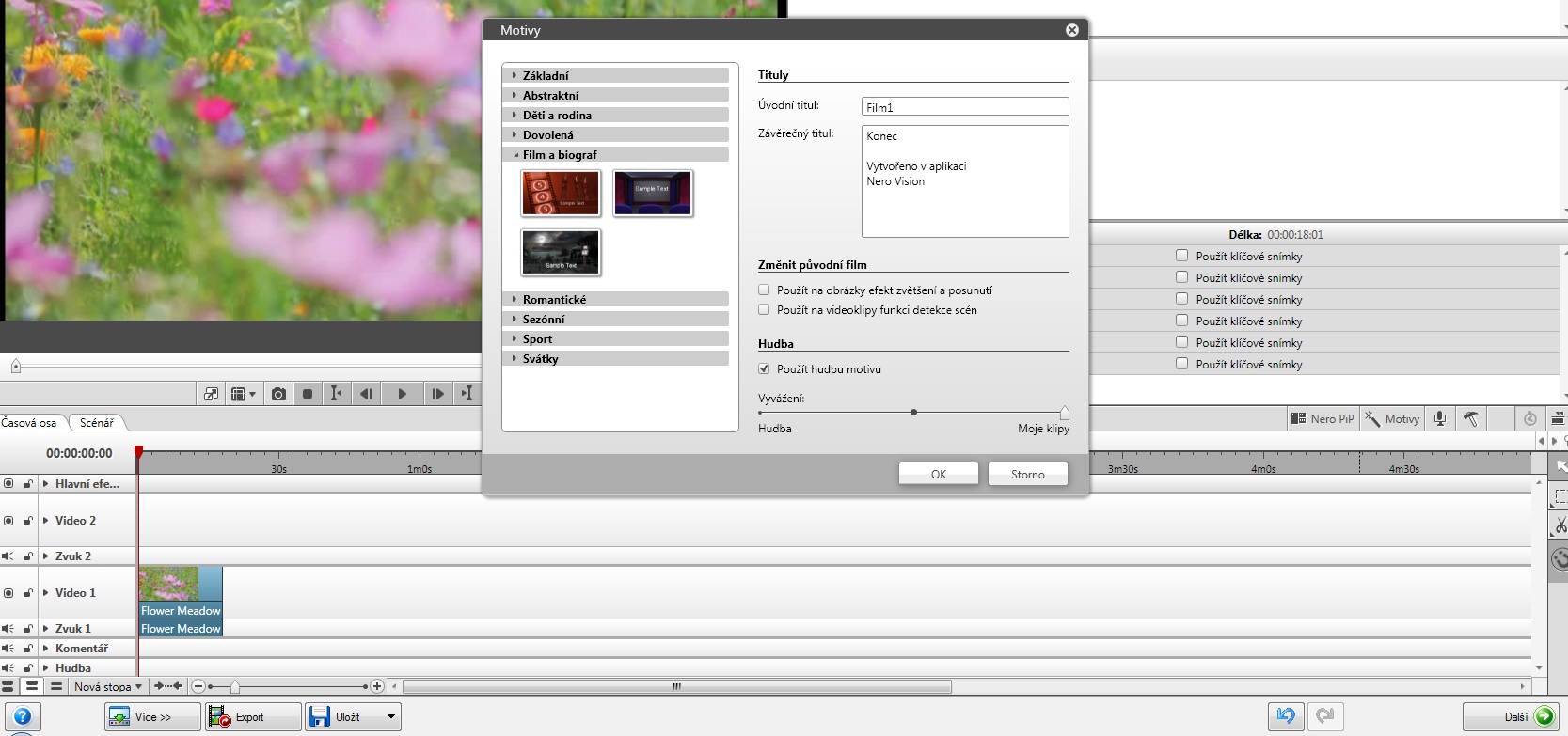Collapse the Film a biograf category
1568x736 pixels.
click(x=560, y=155)
